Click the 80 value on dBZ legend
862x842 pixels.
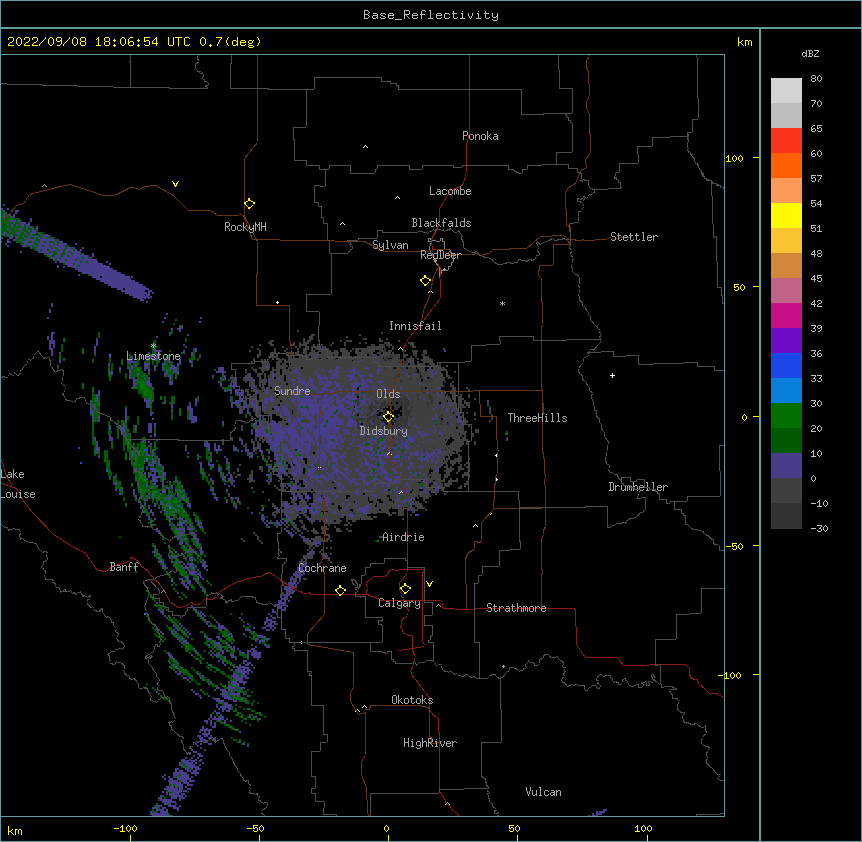816,78
